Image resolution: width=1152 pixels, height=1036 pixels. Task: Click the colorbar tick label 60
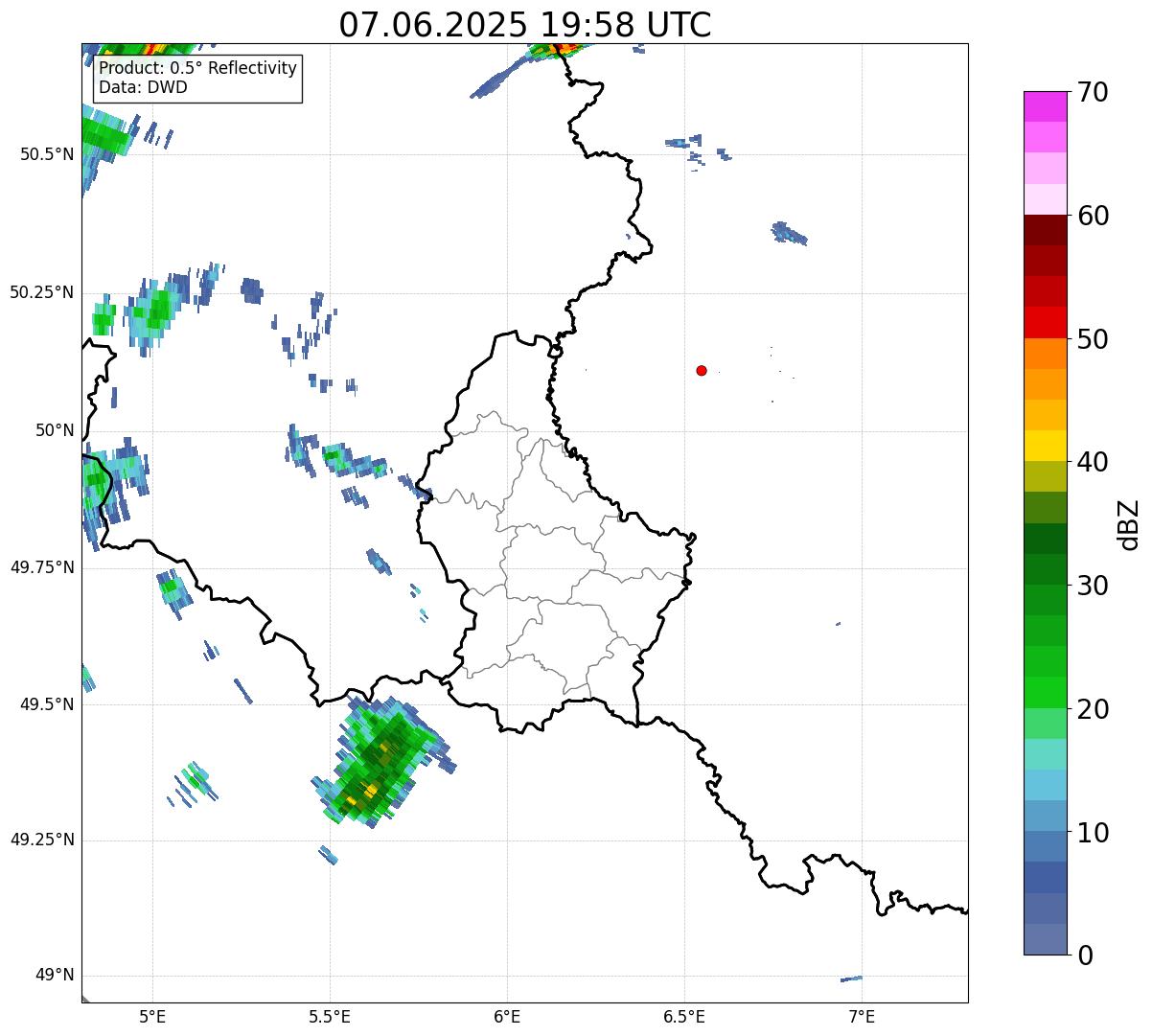pos(1092,216)
